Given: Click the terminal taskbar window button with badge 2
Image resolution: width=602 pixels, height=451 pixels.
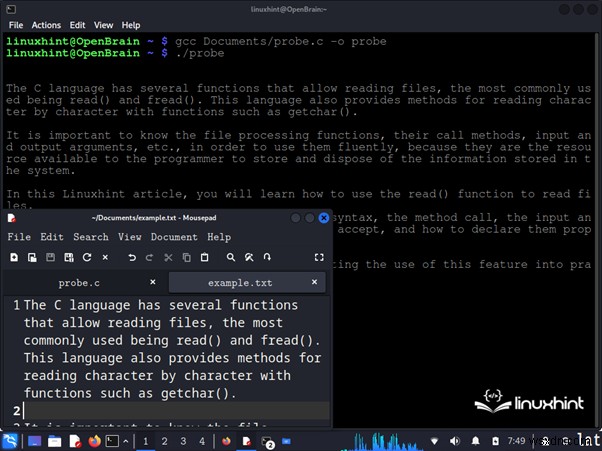Looking at the screenshot, I should (x=267, y=442).
